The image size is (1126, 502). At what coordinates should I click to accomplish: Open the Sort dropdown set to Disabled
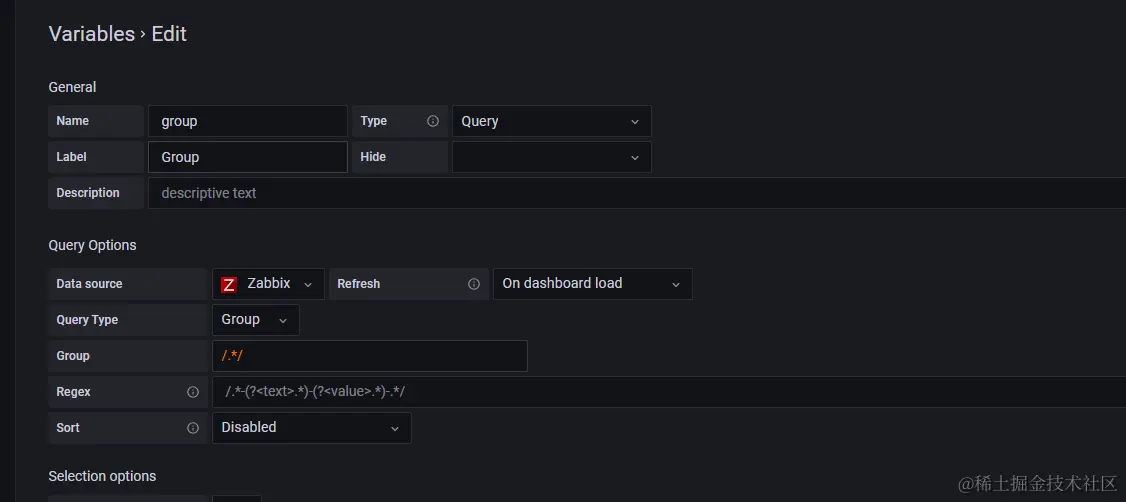pos(311,428)
